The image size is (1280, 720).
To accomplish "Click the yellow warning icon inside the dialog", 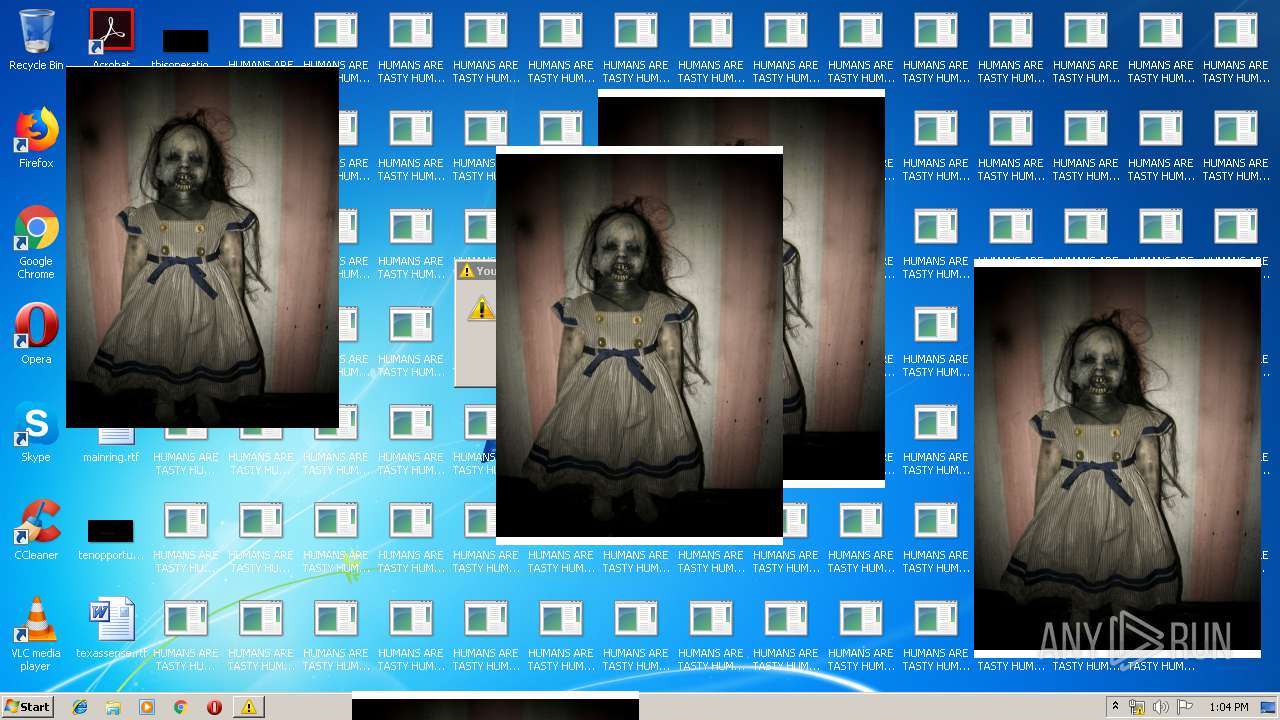I will point(481,308).
